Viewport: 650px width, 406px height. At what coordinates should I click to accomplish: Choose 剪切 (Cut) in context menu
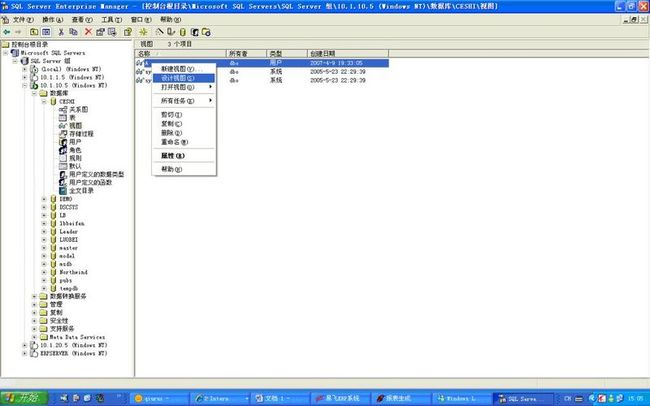[x=184, y=114]
